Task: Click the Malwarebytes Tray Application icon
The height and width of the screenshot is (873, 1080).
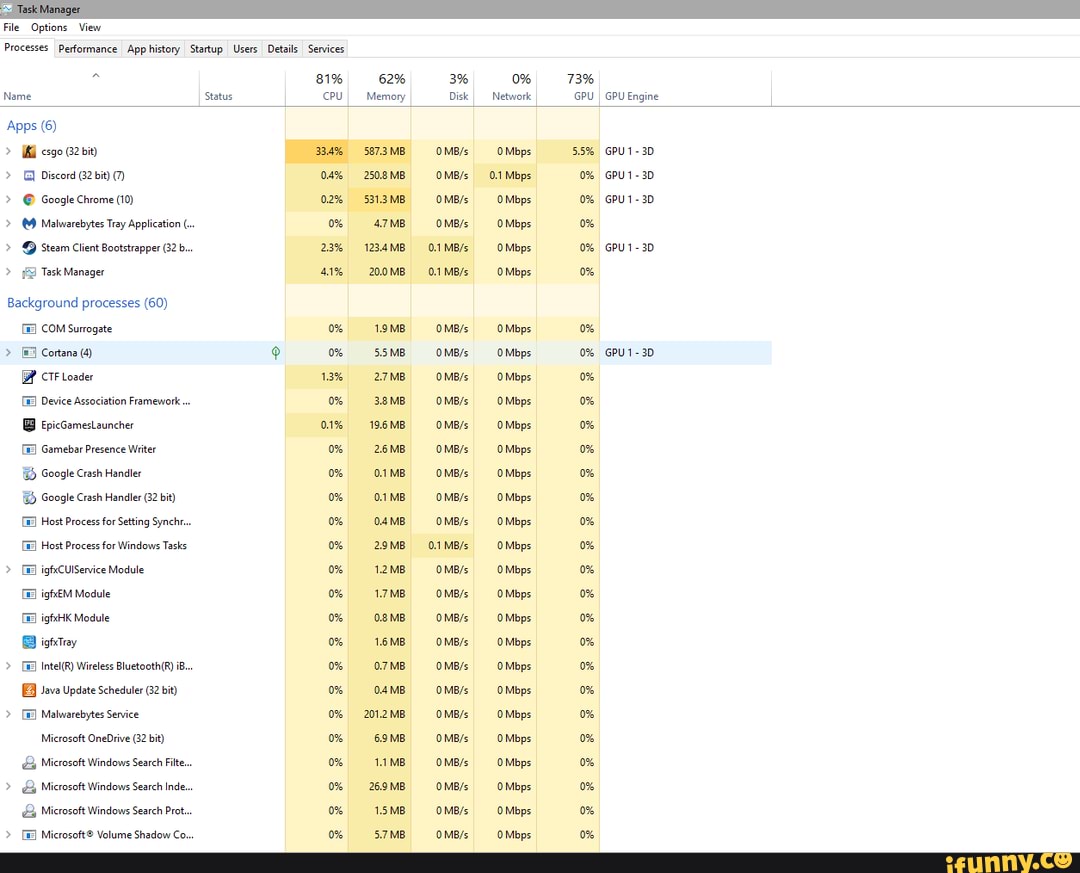Action: 29,224
